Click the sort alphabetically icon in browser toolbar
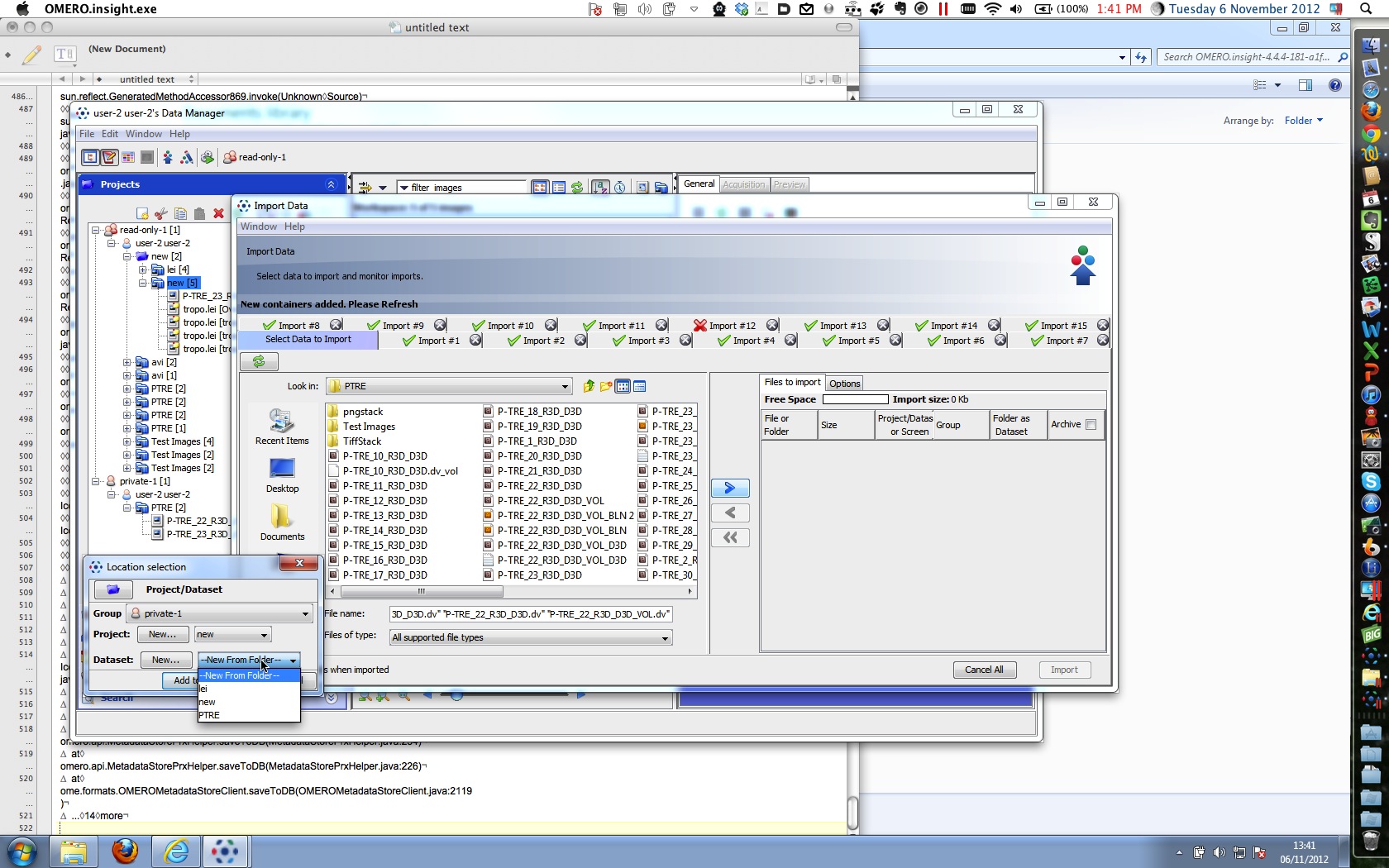 click(x=601, y=188)
